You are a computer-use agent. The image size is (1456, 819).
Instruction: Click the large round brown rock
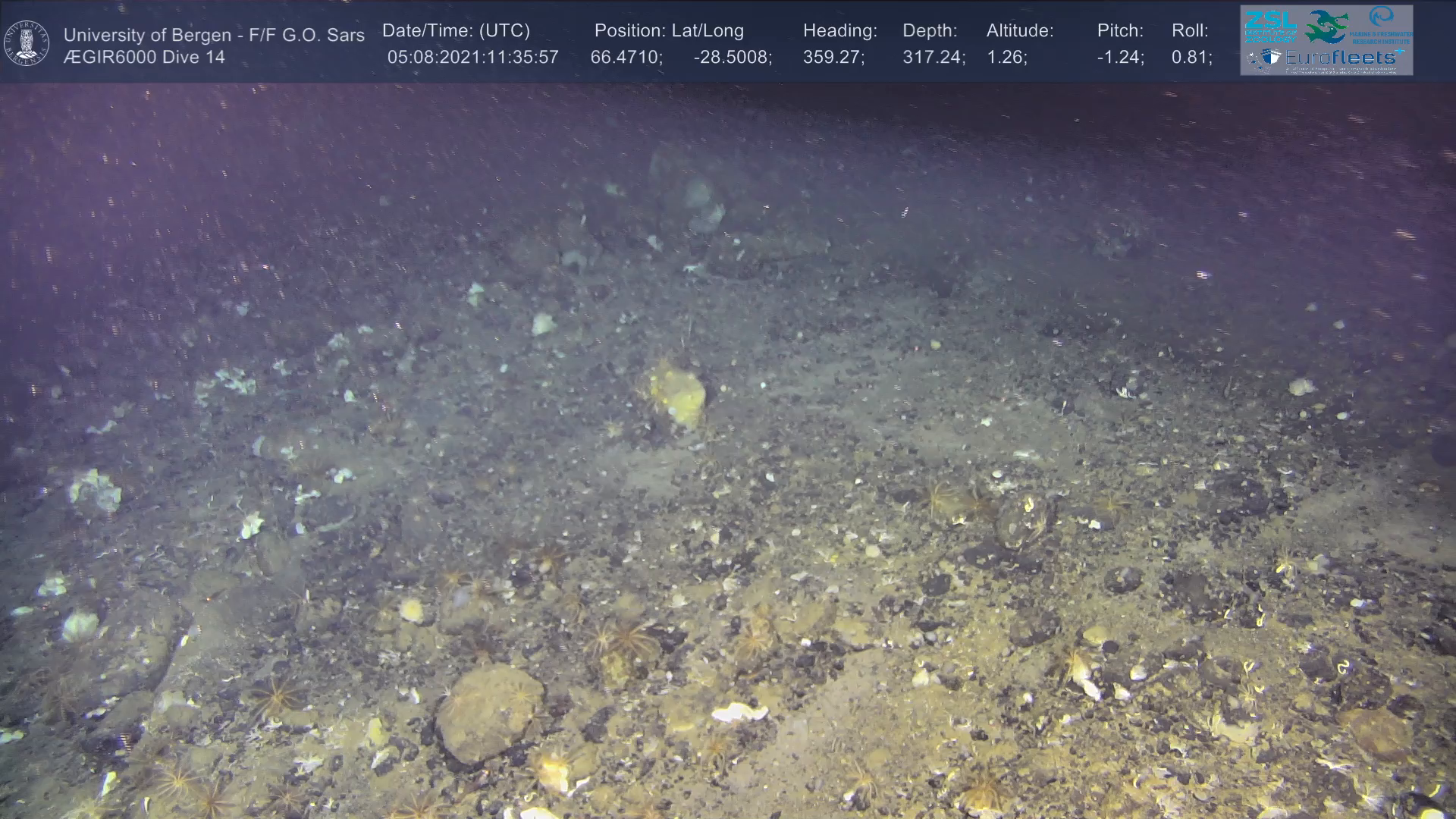point(488,711)
